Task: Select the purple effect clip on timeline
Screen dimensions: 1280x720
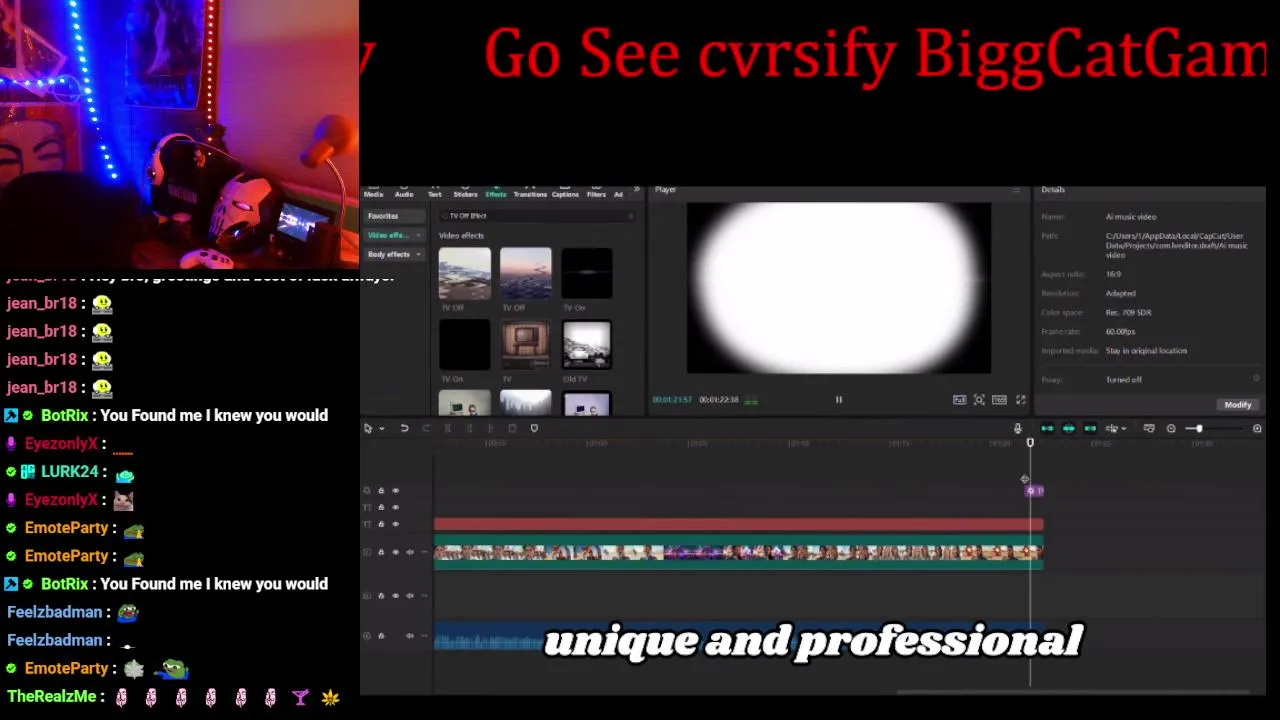Action: coord(1036,491)
